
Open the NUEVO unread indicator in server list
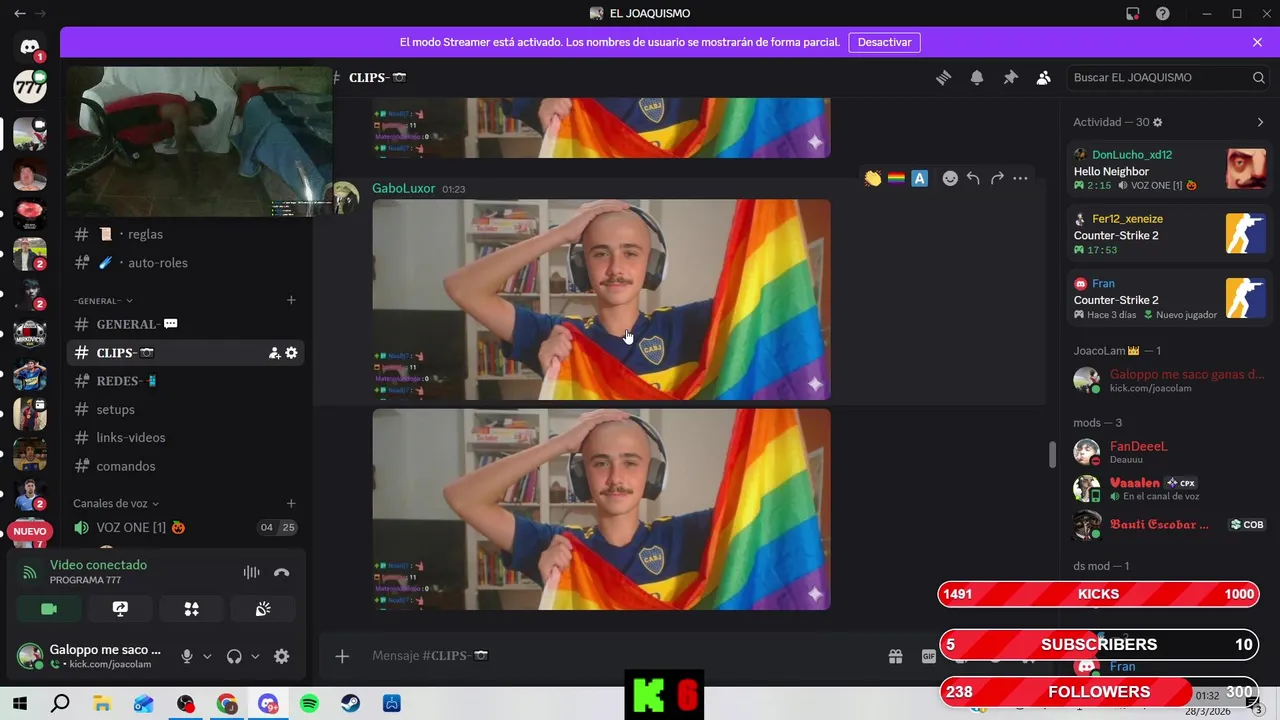click(x=30, y=531)
